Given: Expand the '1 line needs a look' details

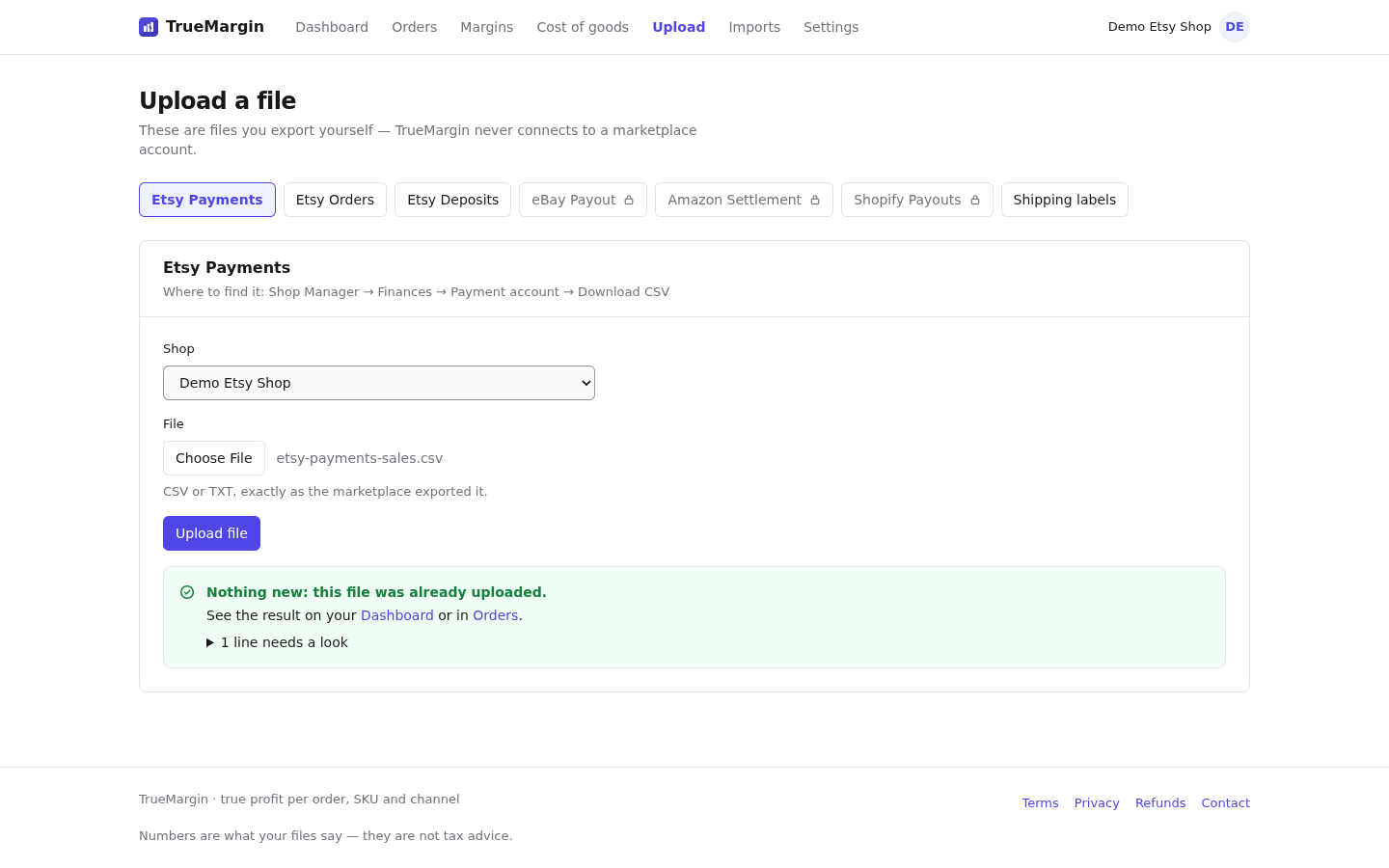Looking at the screenshot, I should pos(277,642).
